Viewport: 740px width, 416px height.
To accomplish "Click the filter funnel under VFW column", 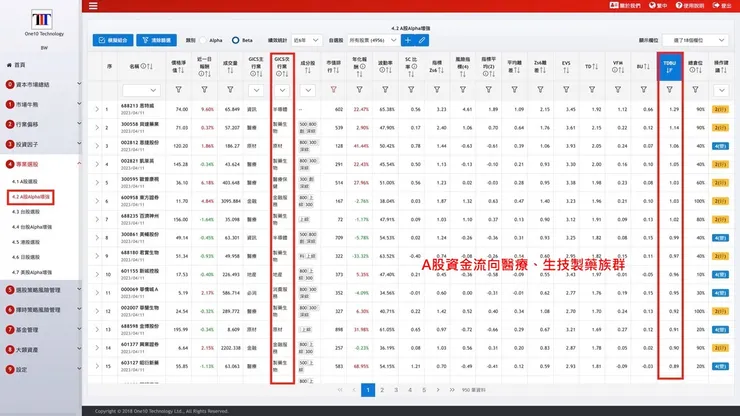I will [618, 89].
